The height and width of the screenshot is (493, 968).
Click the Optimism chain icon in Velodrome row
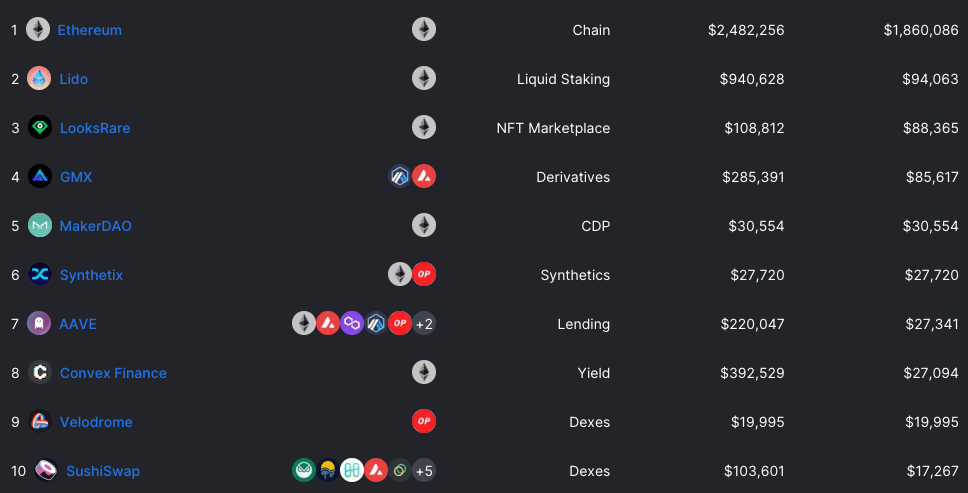point(424,421)
